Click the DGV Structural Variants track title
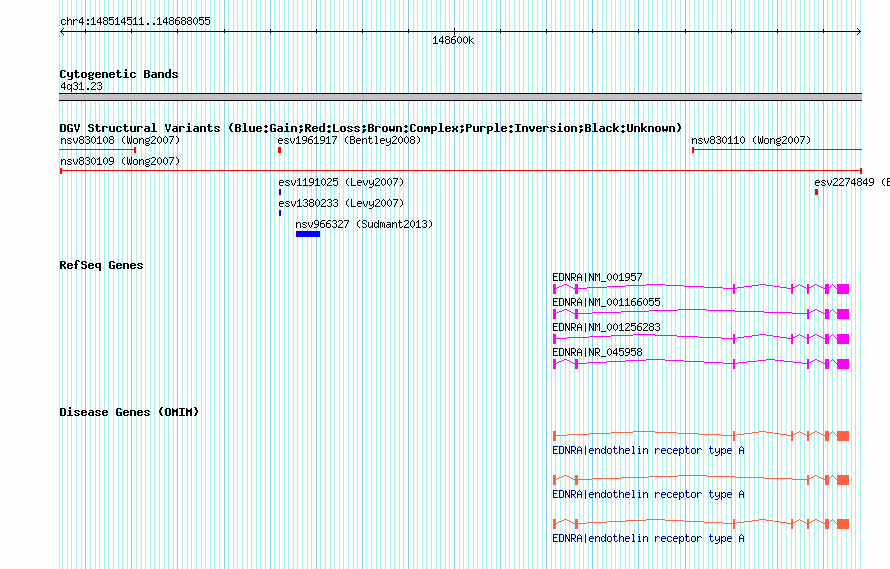The height and width of the screenshot is (569, 890). [x=371, y=128]
